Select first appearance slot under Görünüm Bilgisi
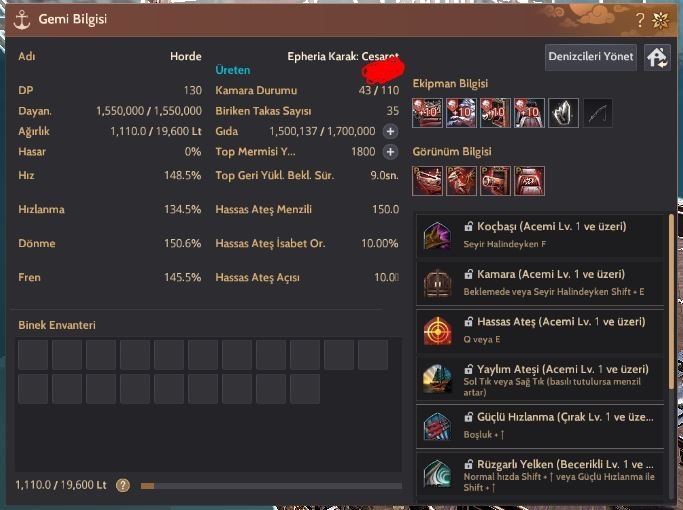 point(427,181)
